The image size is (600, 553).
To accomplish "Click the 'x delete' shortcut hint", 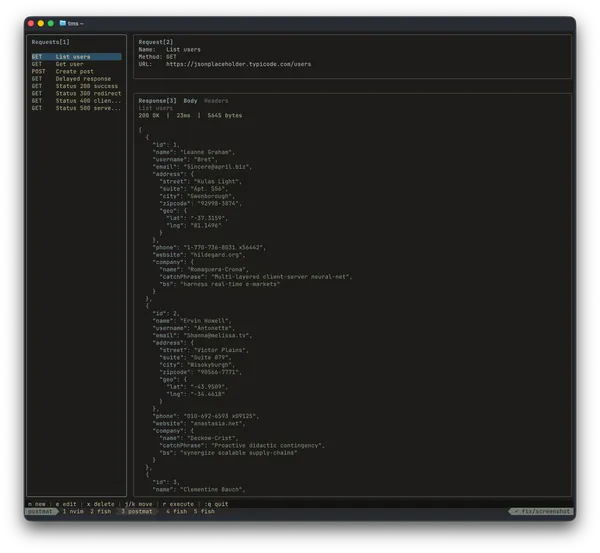I will (100, 504).
